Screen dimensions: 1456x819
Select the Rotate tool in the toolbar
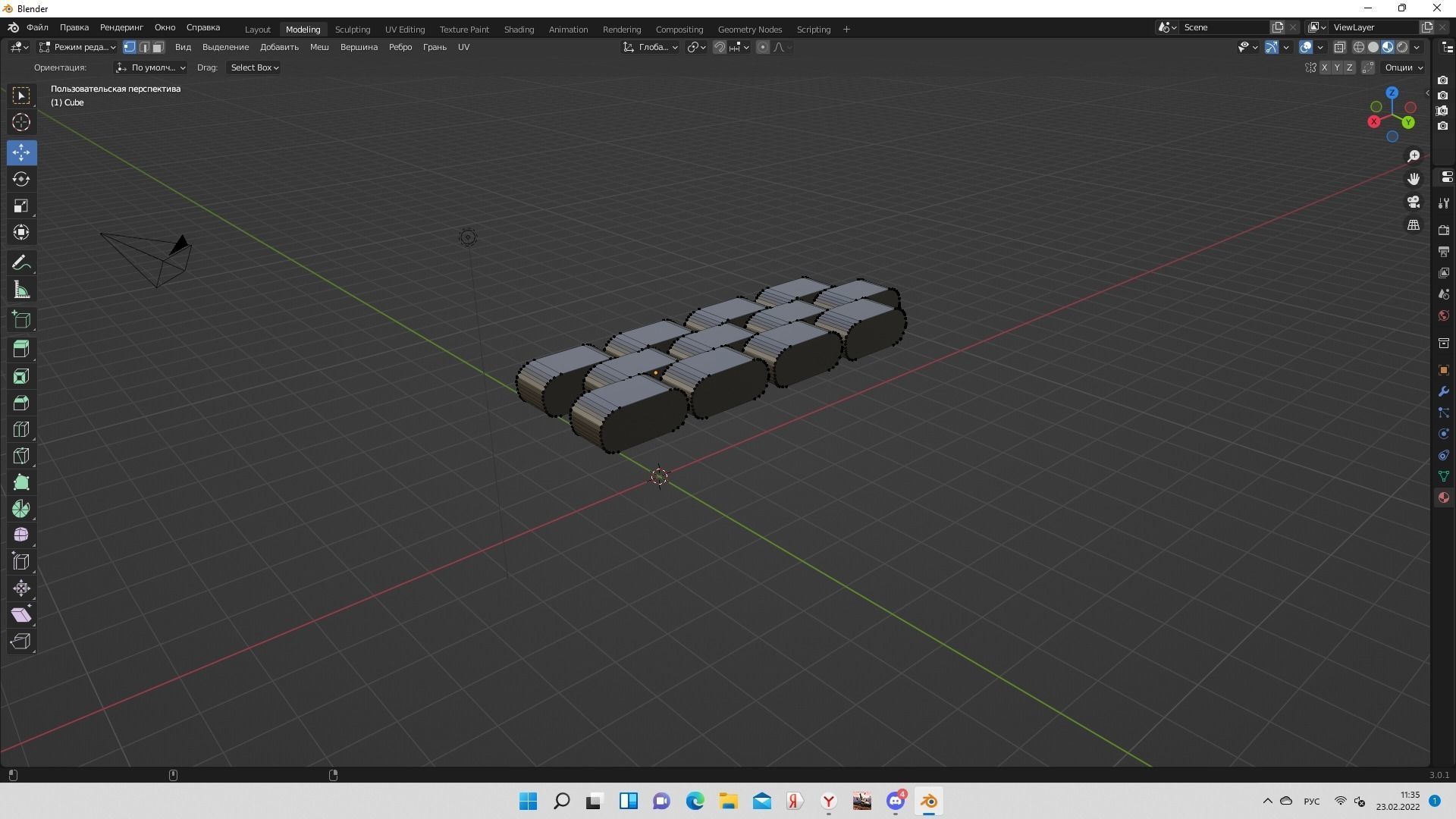21,179
